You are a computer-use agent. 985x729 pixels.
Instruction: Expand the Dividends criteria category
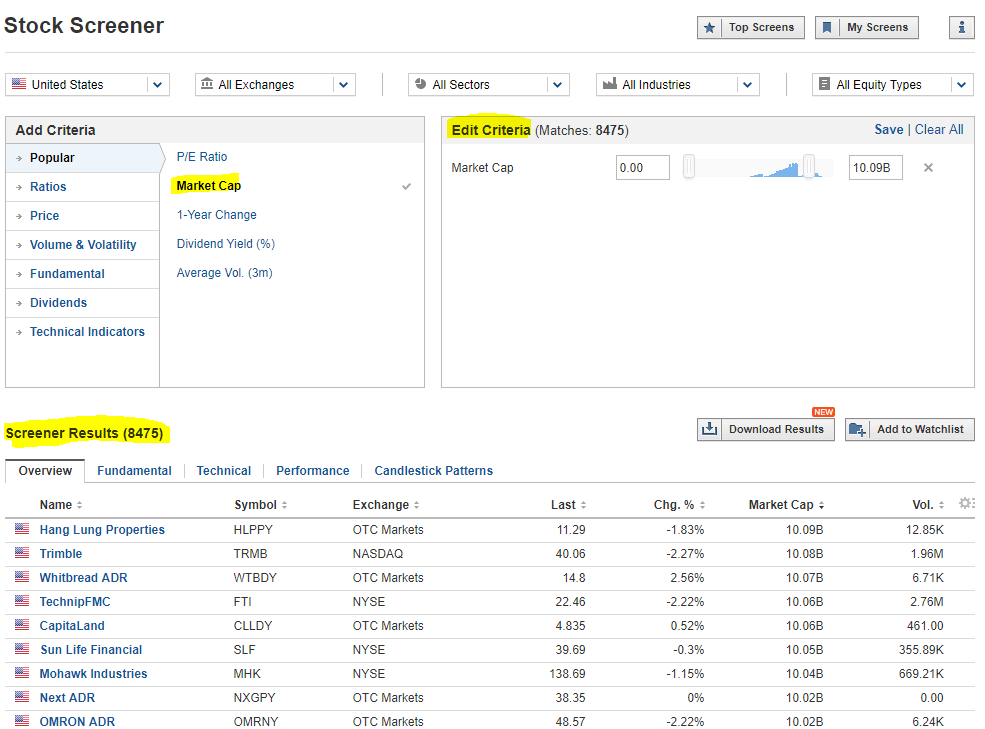82,302
